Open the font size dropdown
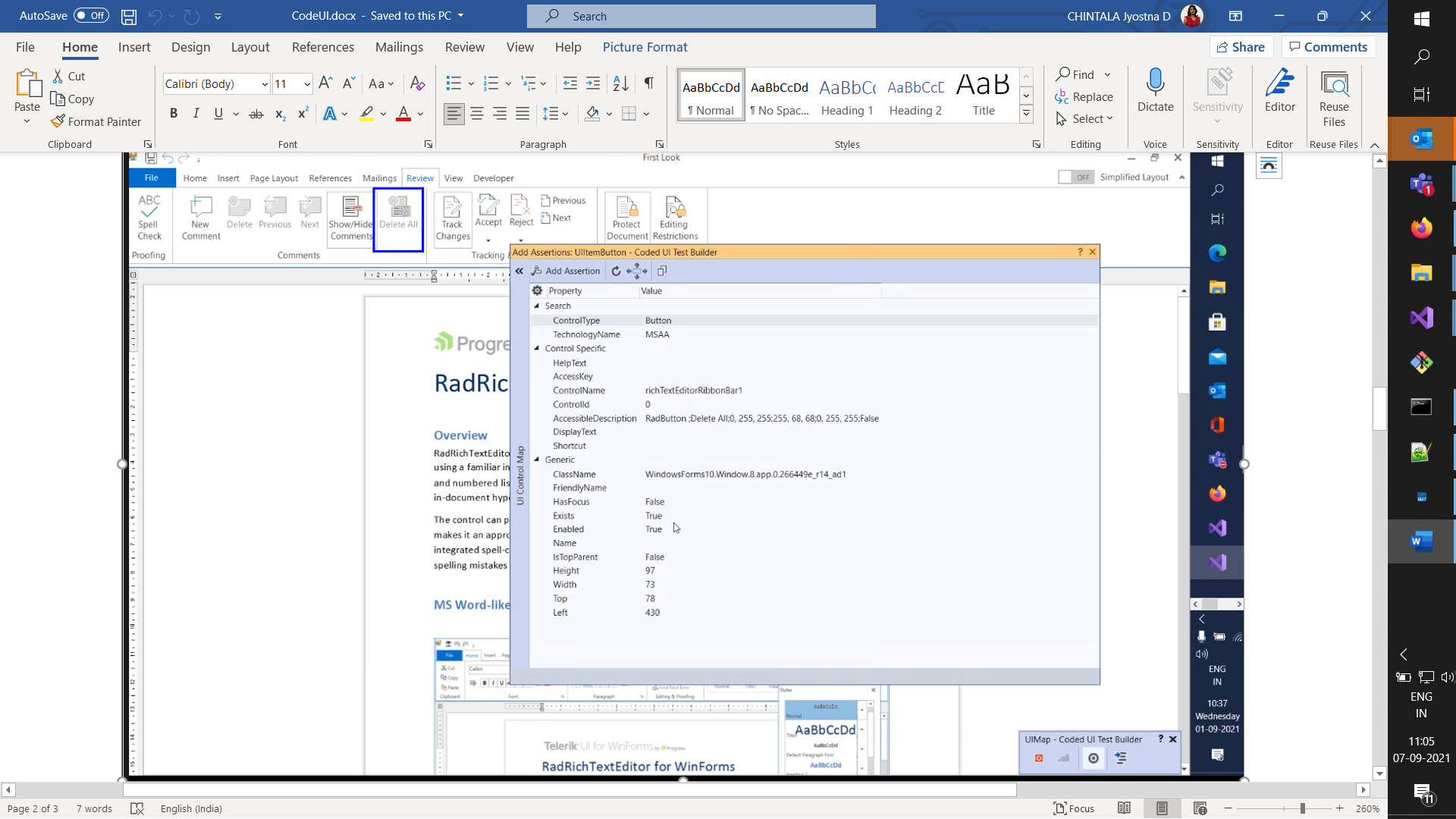The width and height of the screenshot is (1456, 819). (307, 84)
